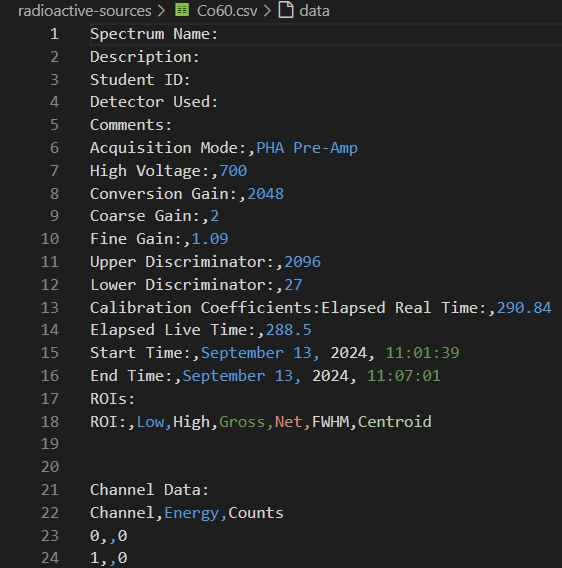Screen dimensions: 562x568
Task: Click line number 13 in the gutter
Action: point(50,308)
